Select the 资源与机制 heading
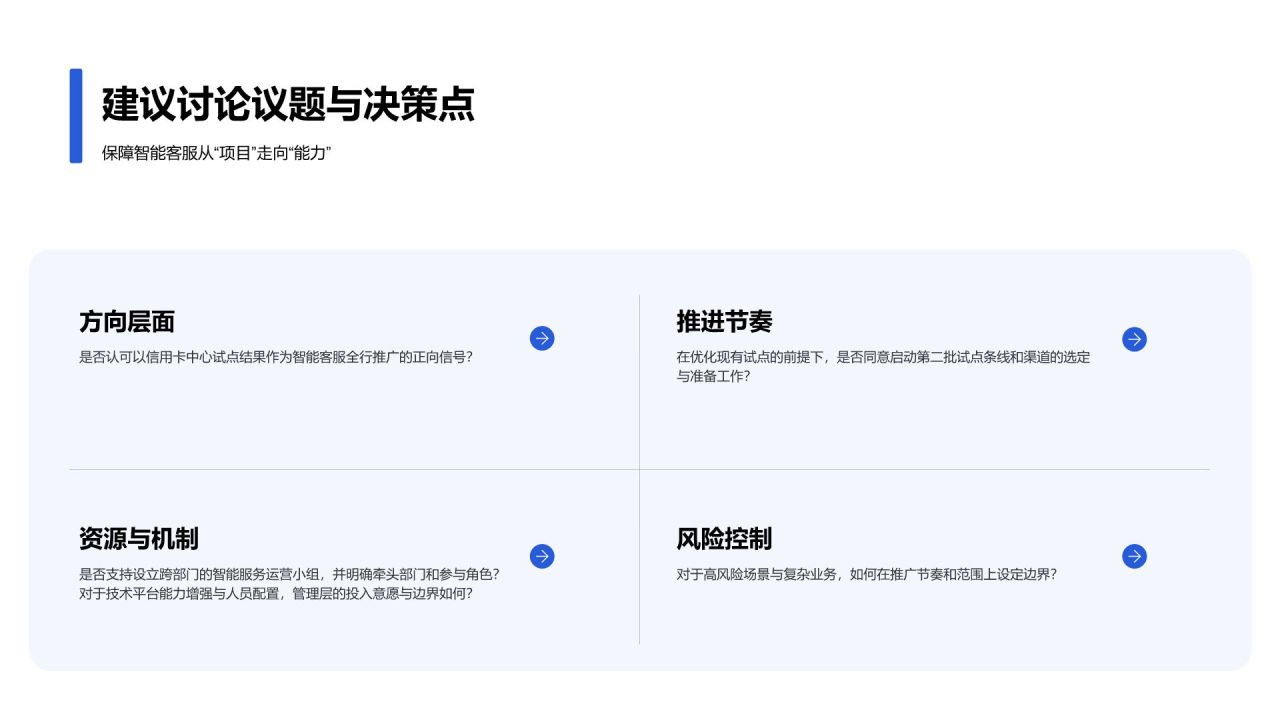Screen dimensions: 1280x720 [139, 539]
